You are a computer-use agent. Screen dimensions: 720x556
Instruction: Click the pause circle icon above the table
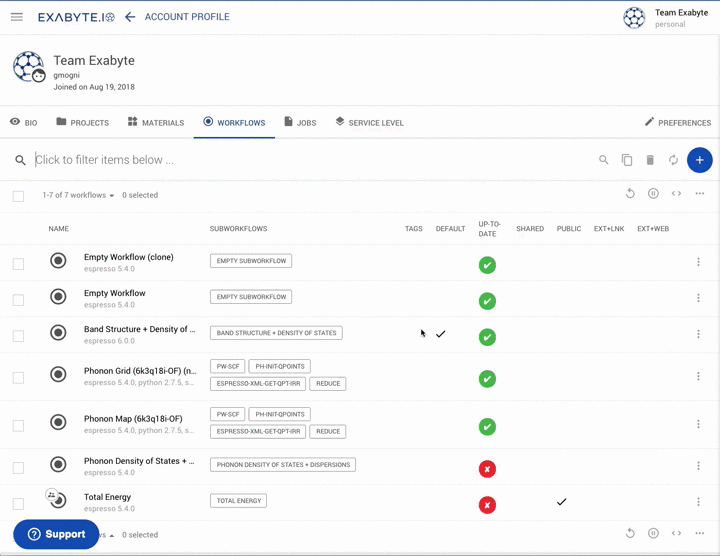(653, 194)
